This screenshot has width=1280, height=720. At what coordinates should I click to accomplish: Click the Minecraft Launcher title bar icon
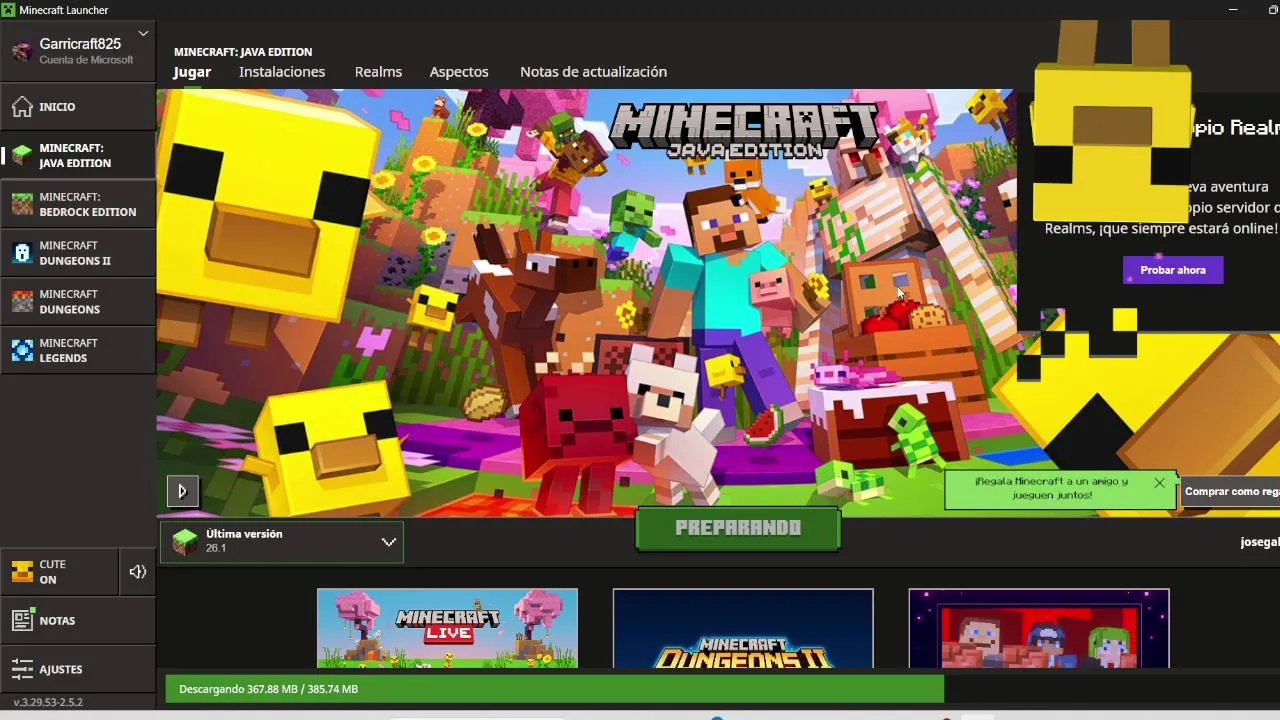(x=8, y=10)
